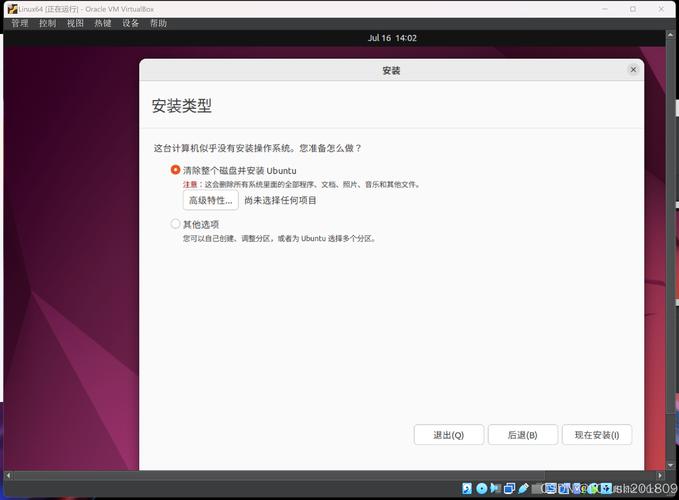Click the audio status bar icon
The image size is (679, 500).
(495, 488)
